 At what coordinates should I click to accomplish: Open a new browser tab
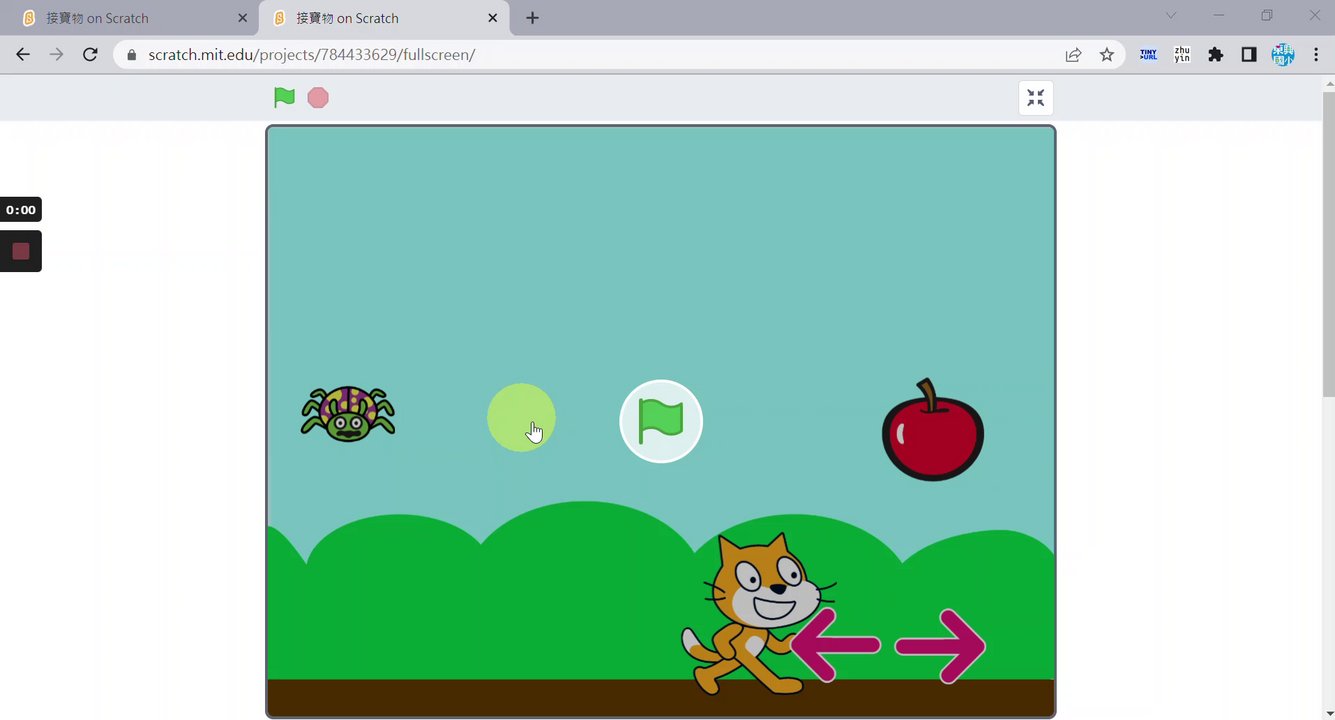(532, 18)
